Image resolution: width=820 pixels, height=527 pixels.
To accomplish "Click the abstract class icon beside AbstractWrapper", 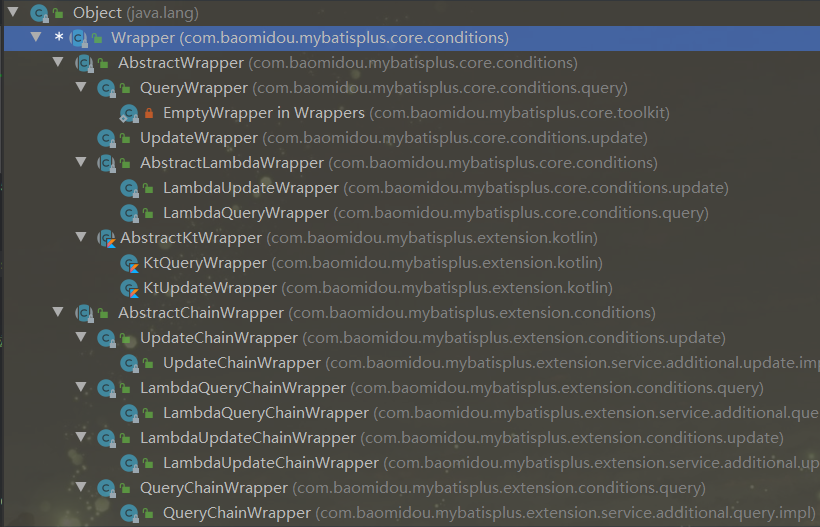I will click(85, 63).
